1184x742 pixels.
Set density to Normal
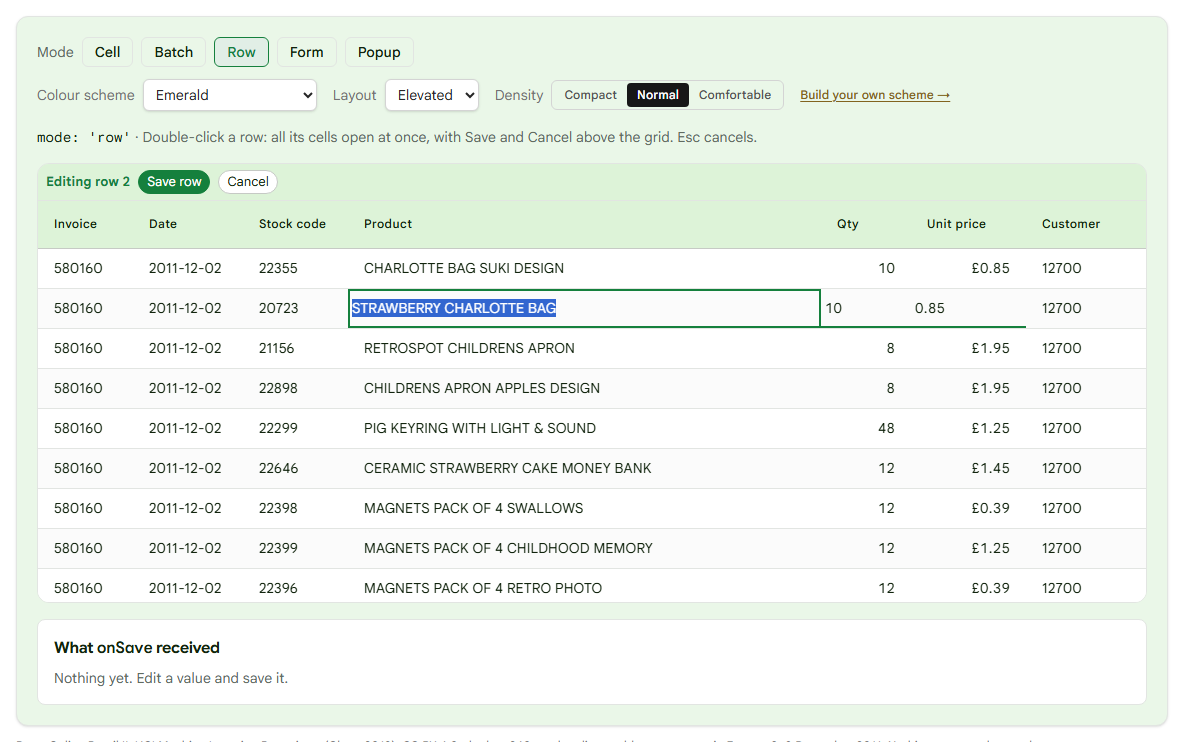pyautogui.click(x=658, y=95)
